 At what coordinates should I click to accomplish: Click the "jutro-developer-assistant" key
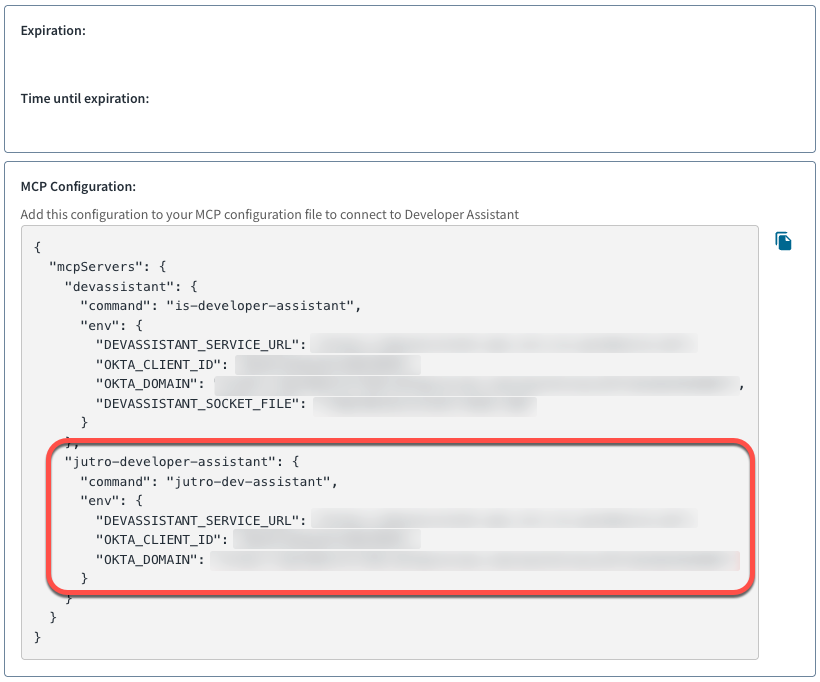pyautogui.click(x=170, y=462)
